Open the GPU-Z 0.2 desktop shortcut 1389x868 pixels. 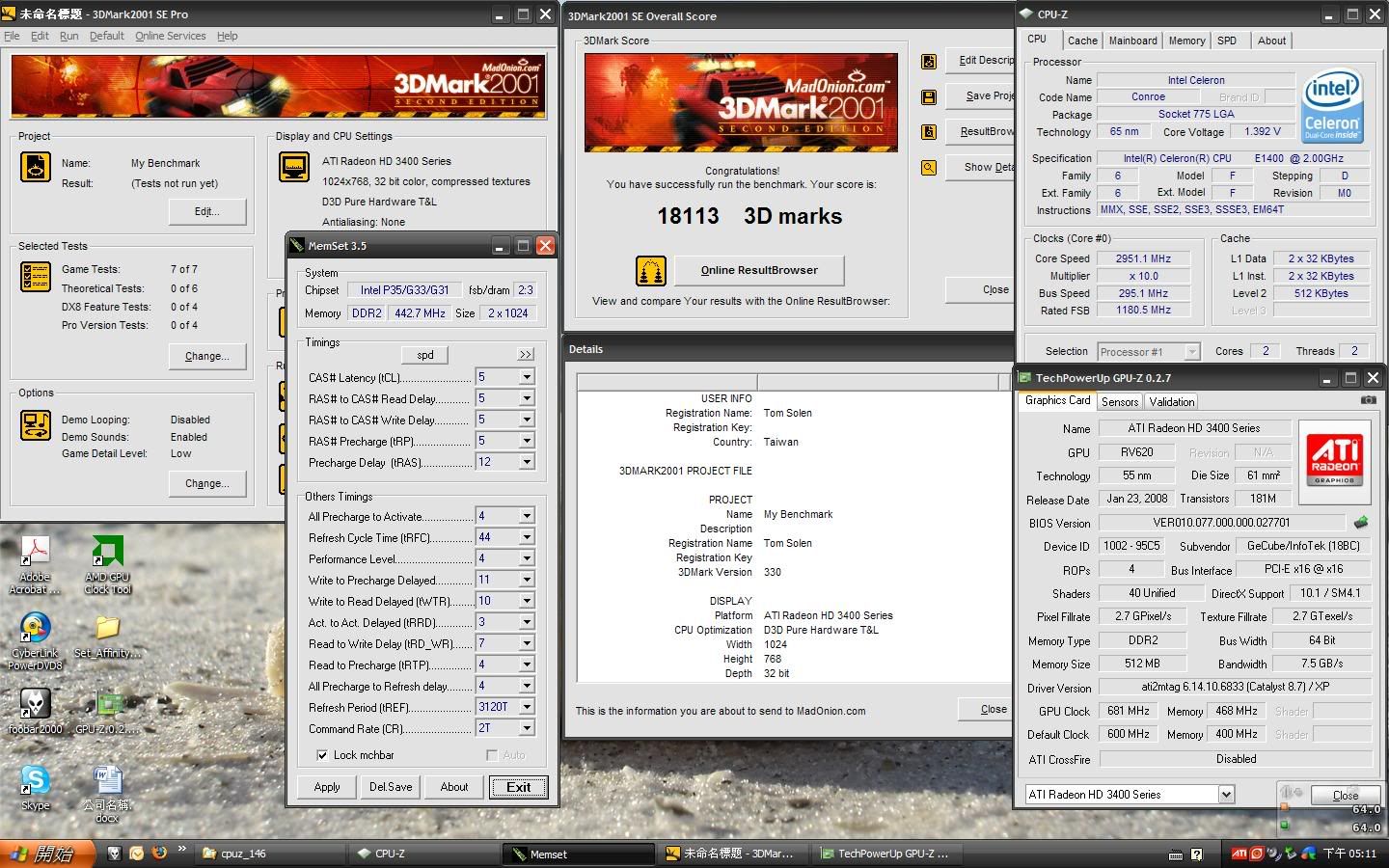(109, 712)
